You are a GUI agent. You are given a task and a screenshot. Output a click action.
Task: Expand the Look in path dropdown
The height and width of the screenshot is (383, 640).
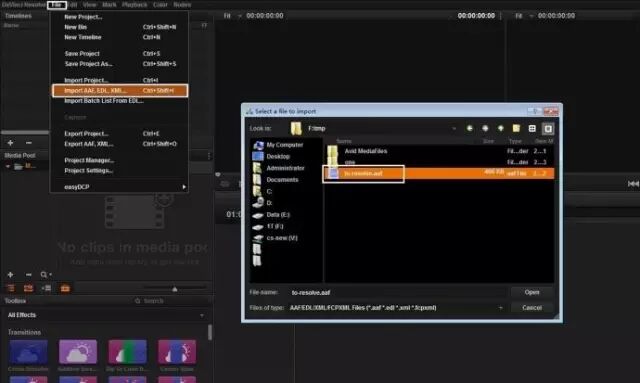pos(454,129)
